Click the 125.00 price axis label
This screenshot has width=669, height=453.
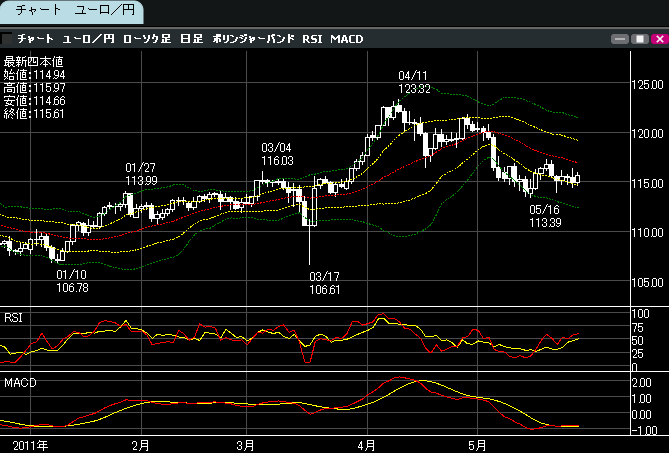tap(651, 85)
